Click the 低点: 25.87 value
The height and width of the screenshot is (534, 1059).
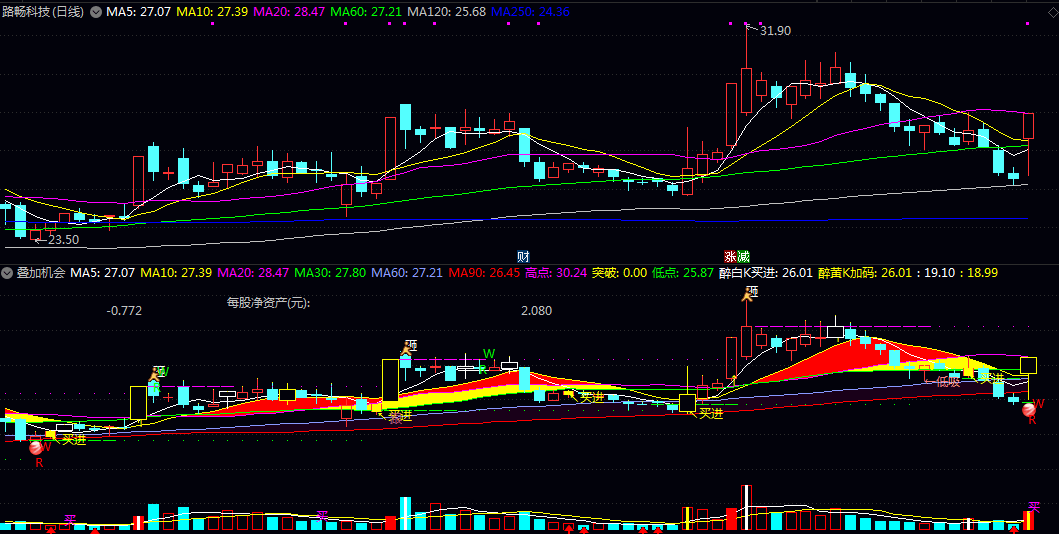[x=683, y=273]
